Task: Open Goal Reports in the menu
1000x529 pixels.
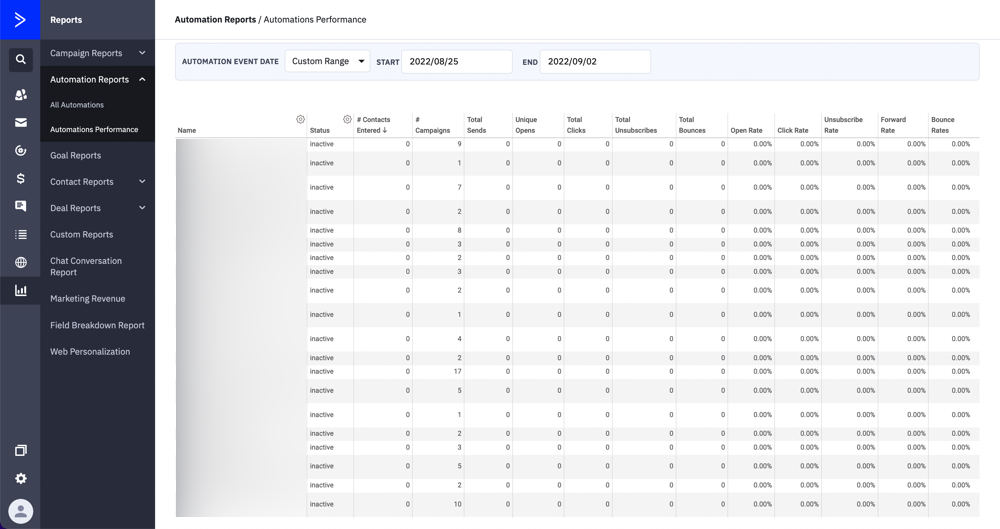Action: point(75,156)
